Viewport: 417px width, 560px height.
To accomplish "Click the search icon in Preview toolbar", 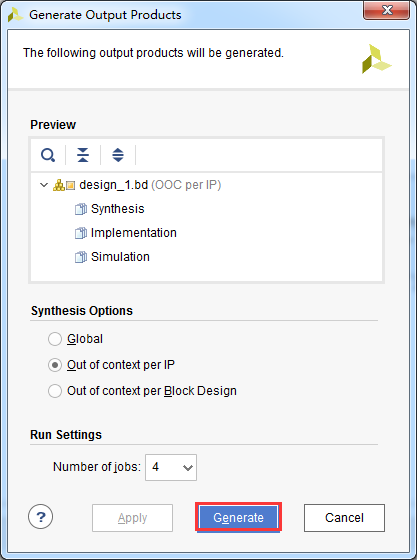I will tap(48, 155).
